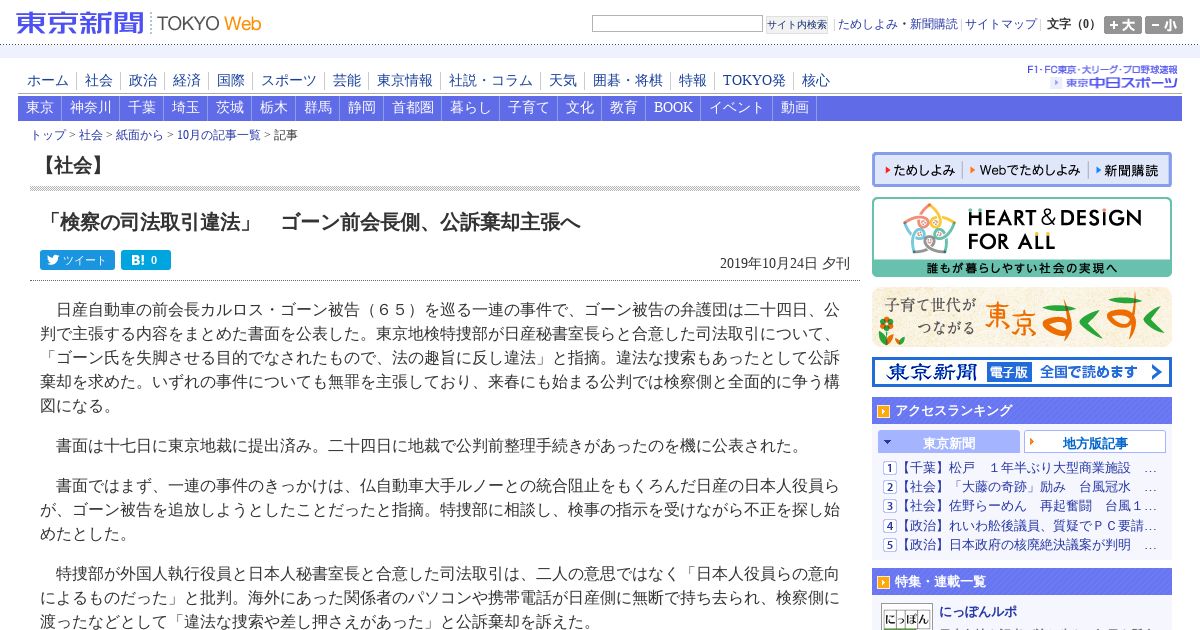Select BOOK in blue submenu
Screen dimensions: 1200x630
tap(673, 108)
